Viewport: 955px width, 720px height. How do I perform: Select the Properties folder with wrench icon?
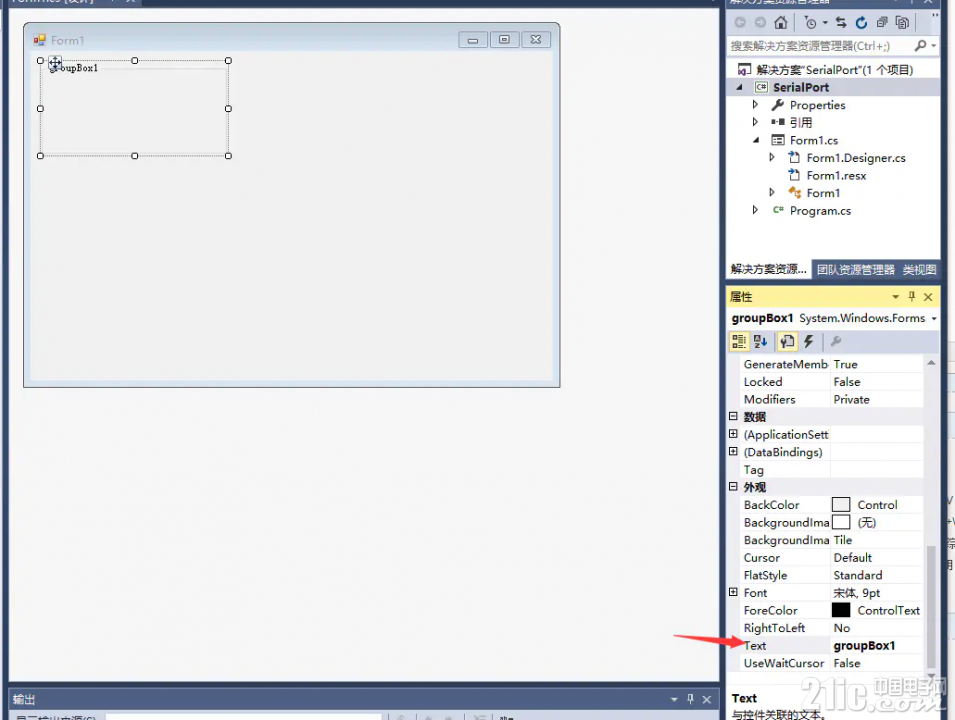(817, 105)
